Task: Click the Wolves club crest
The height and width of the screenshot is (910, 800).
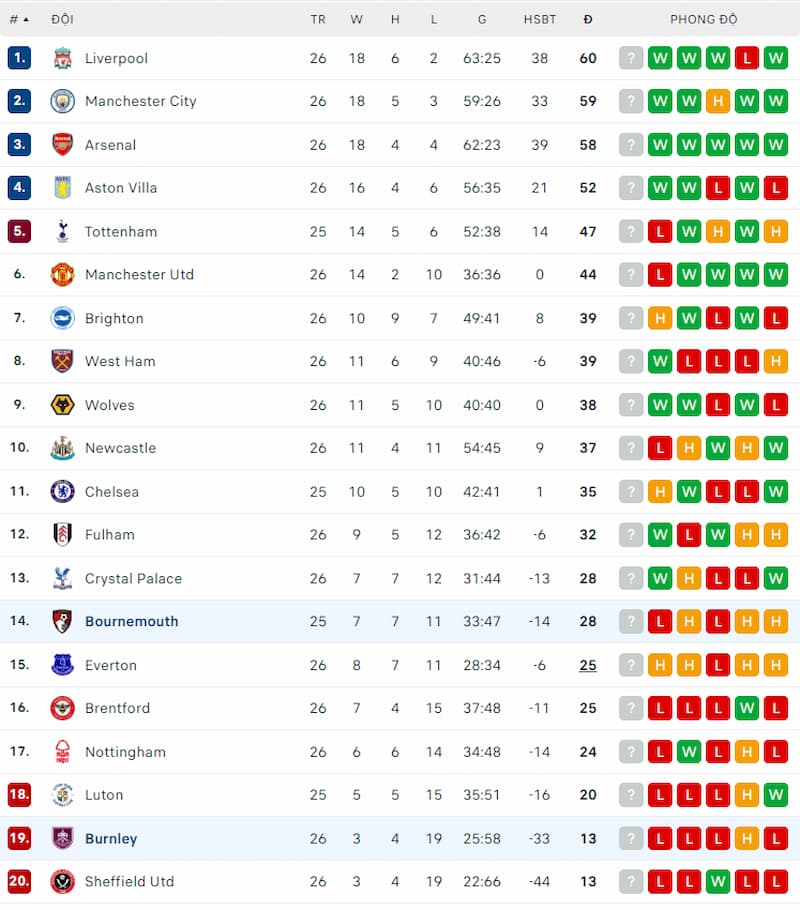Action: (62, 405)
